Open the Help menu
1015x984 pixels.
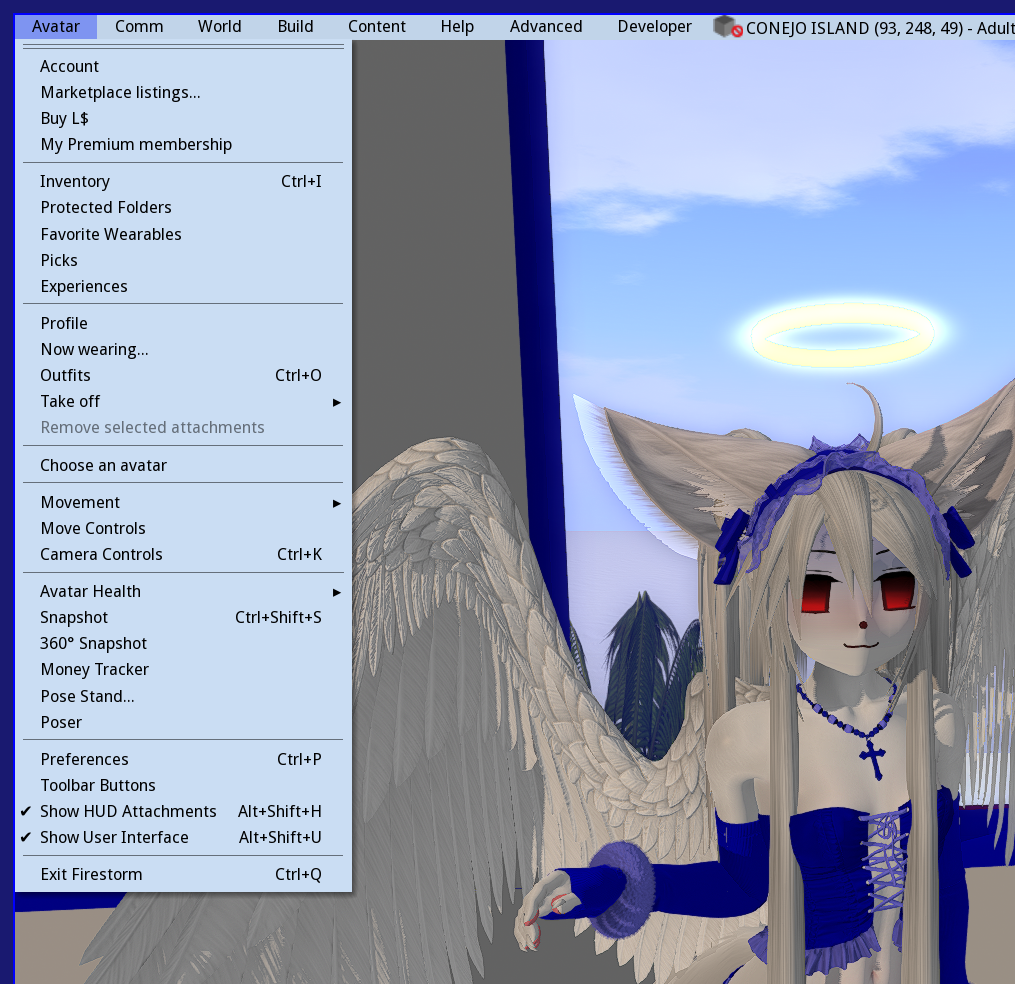[x=457, y=27]
